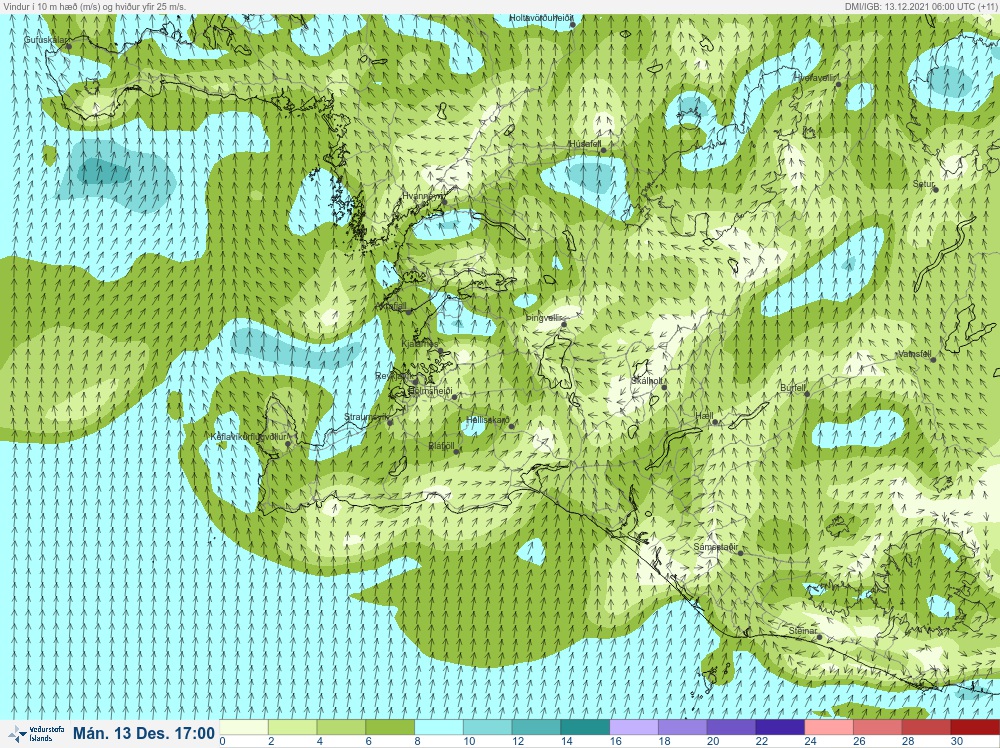Image resolution: width=1000 pixels, height=748 pixels.
Task: Select the Skálholt station label
Action: (x=647, y=381)
